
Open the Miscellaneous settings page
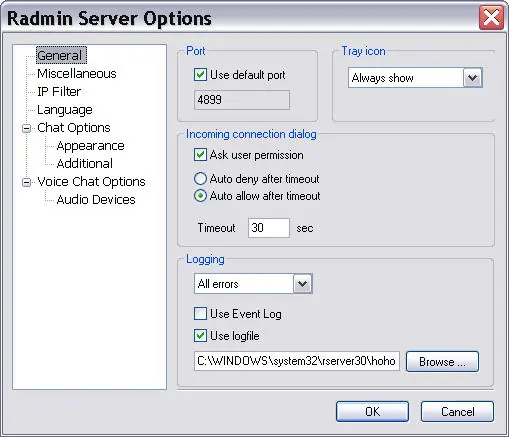click(x=77, y=73)
